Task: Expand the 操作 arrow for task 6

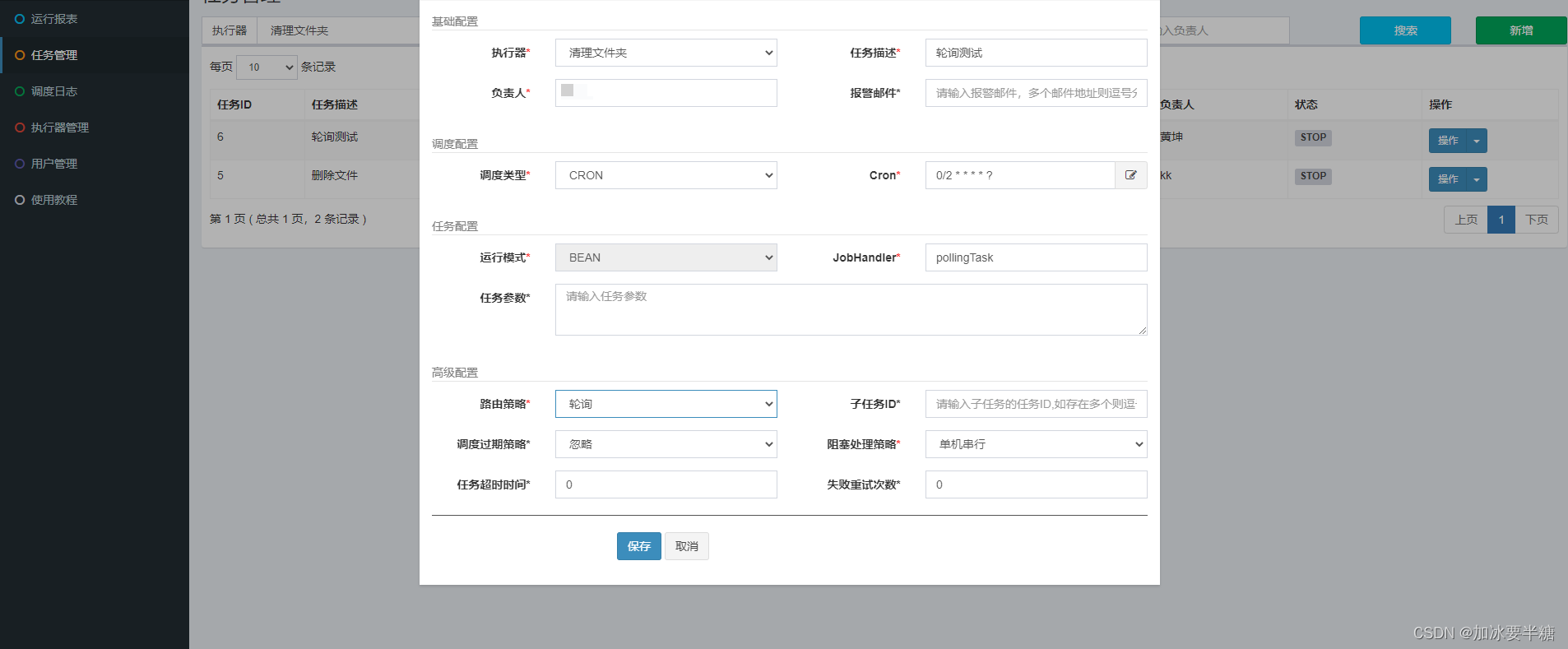Action: point(1477,141)
